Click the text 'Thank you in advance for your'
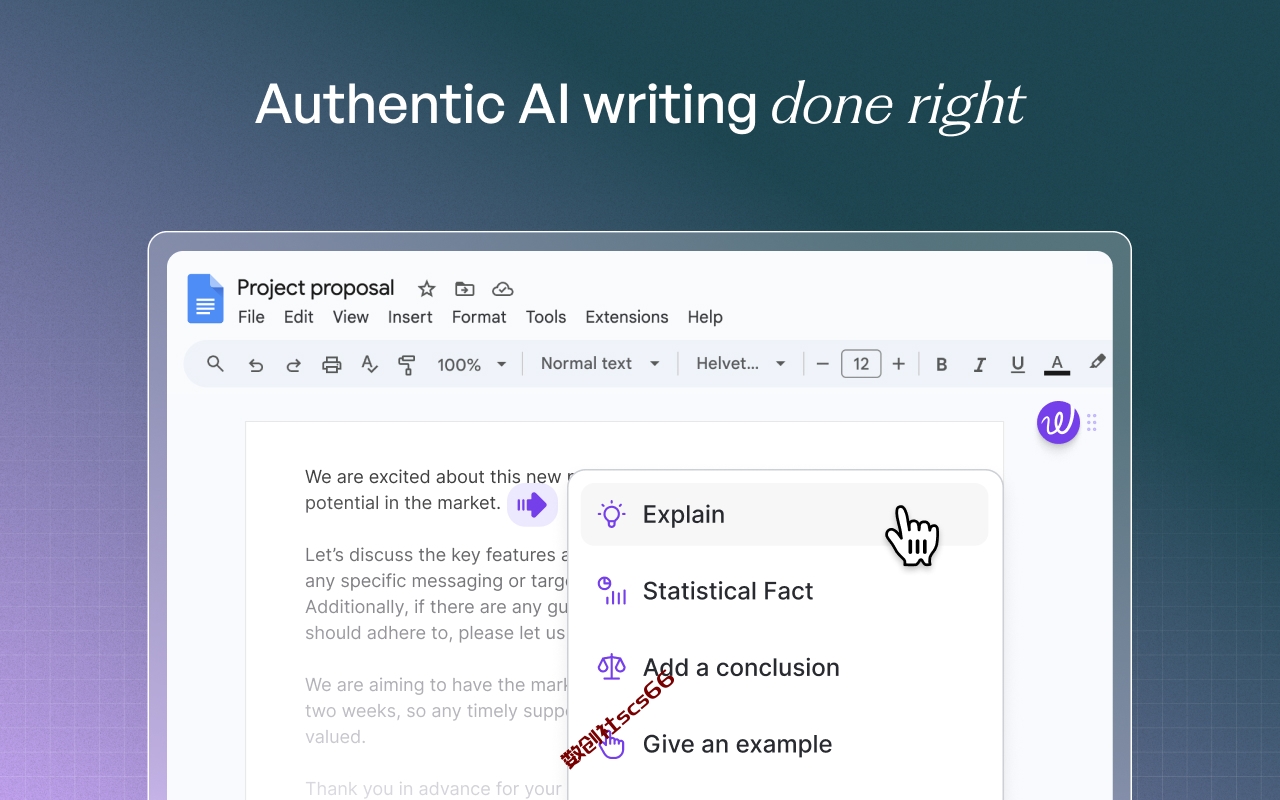 pos(434,789)
